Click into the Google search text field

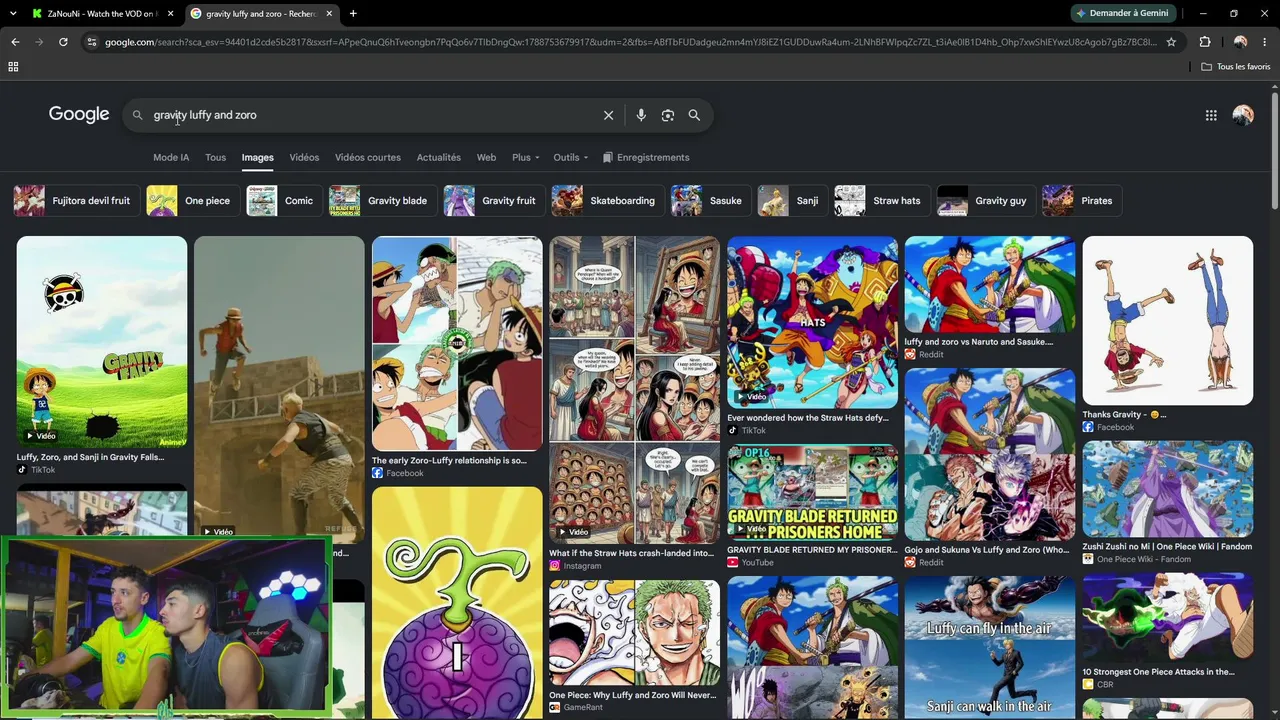tap(370, 115)
